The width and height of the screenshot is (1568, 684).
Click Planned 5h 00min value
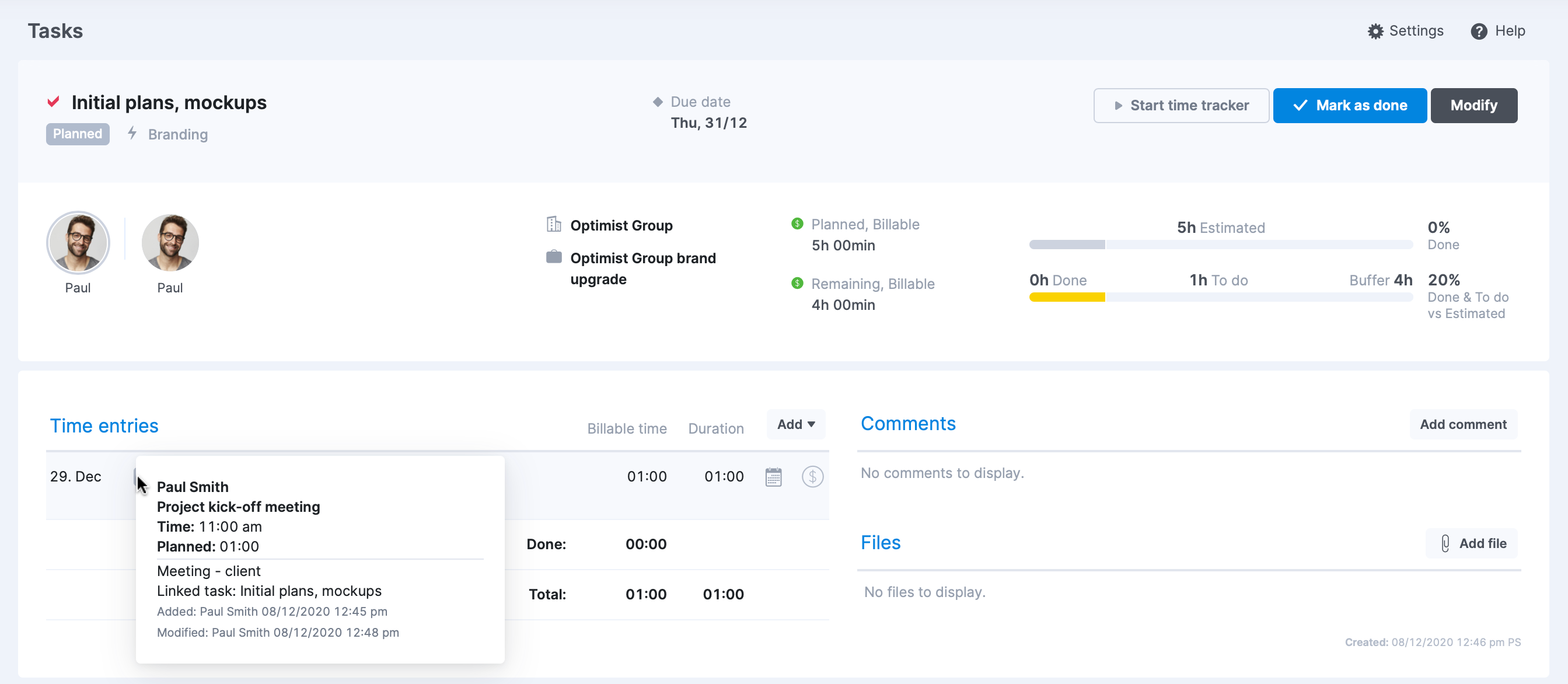coord(843,245)
